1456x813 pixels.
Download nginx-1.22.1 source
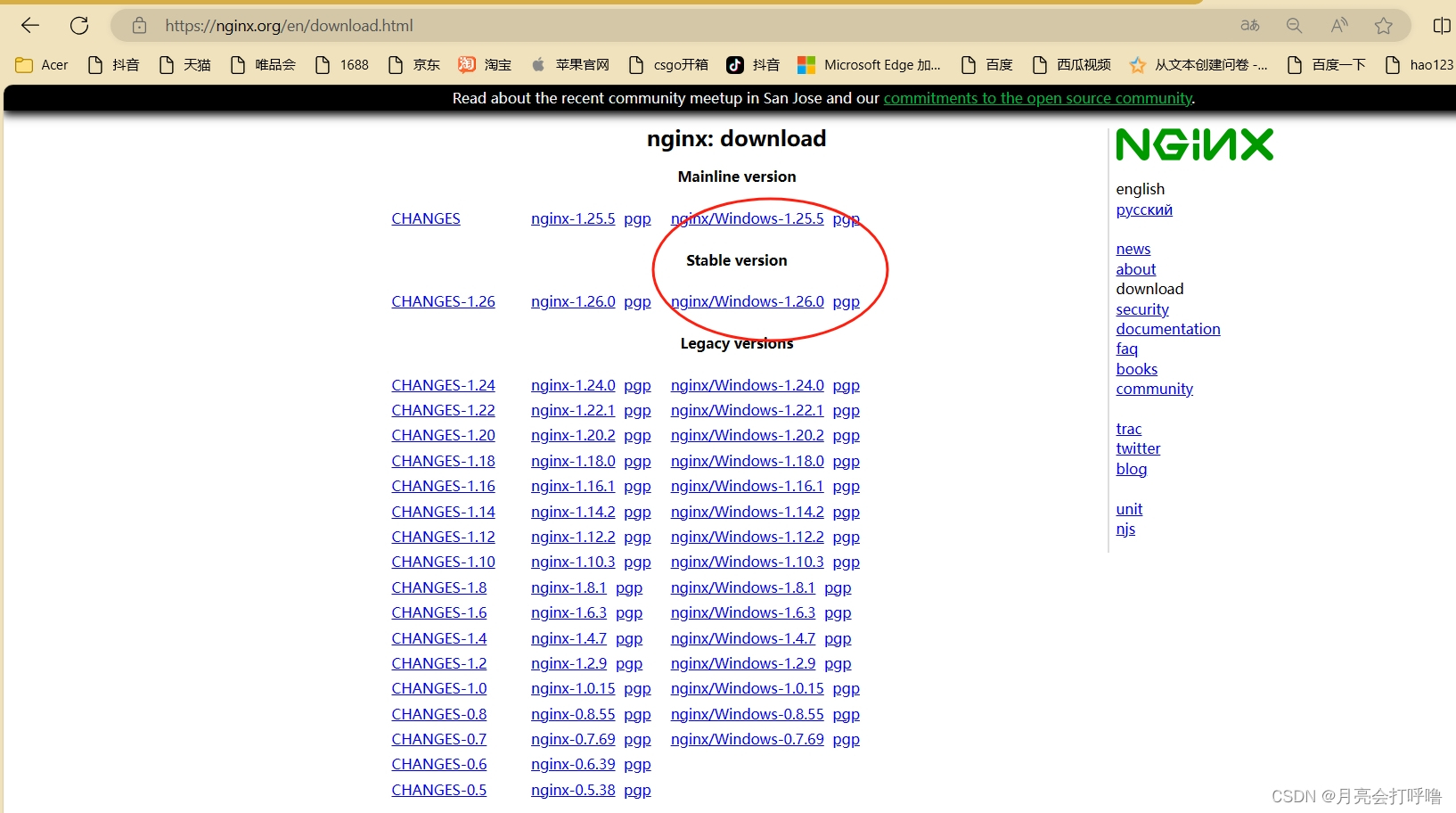pos(573,410)
